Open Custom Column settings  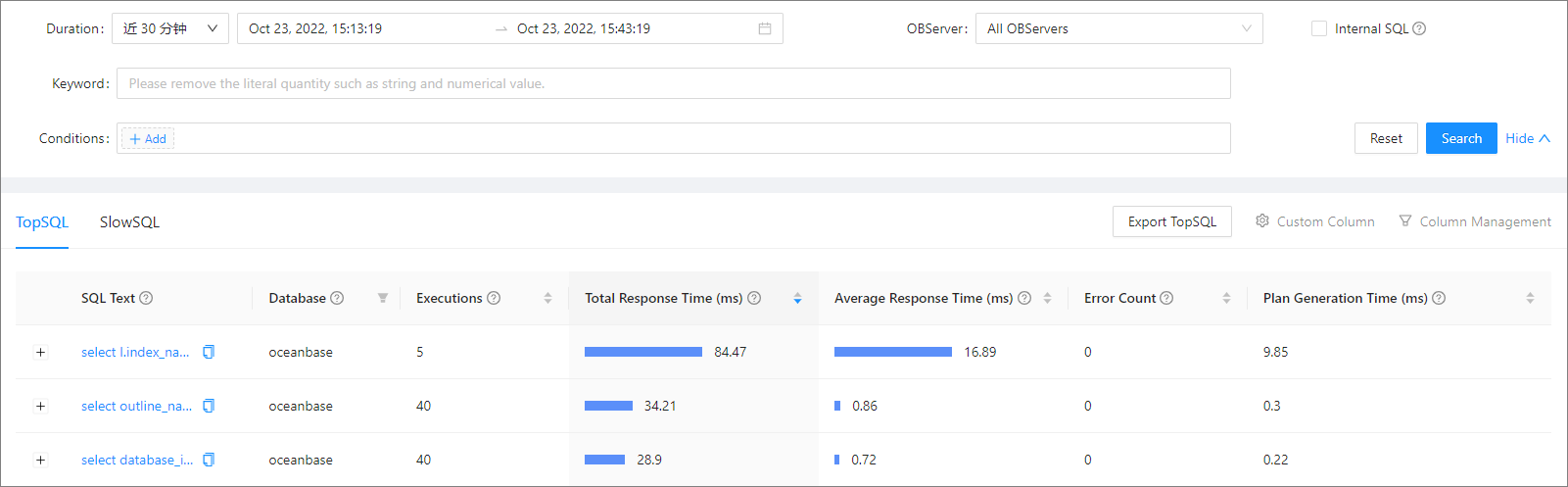pos(1314,221)
